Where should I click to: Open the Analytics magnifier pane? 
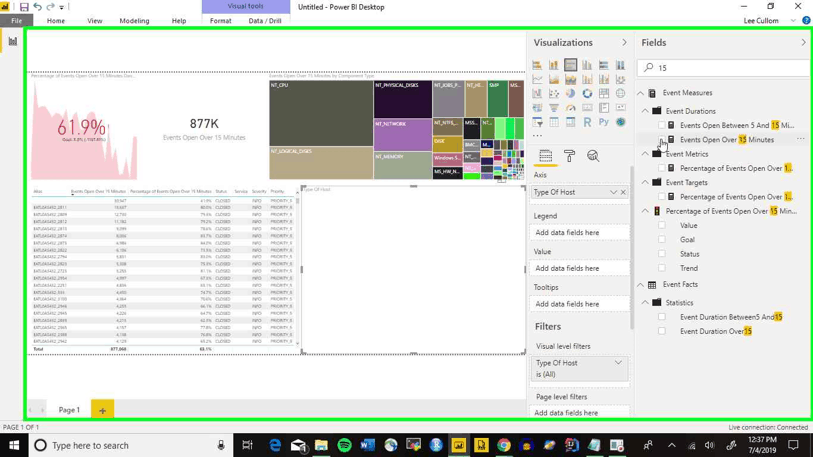coord(593,155)
